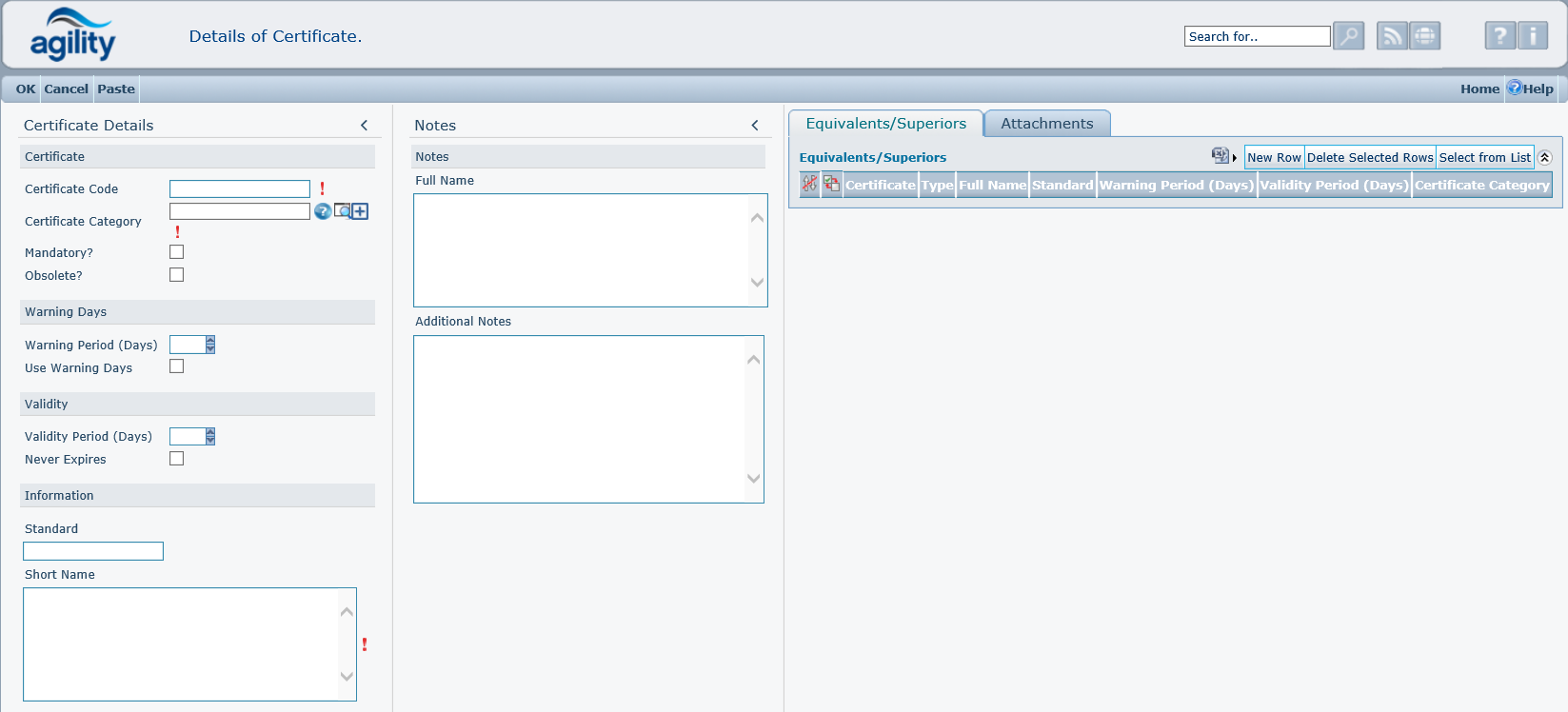Check the Never Expires checkbox
Image resolution: width=1568 pixels, height=712 pixels.
tap(176, 459)
